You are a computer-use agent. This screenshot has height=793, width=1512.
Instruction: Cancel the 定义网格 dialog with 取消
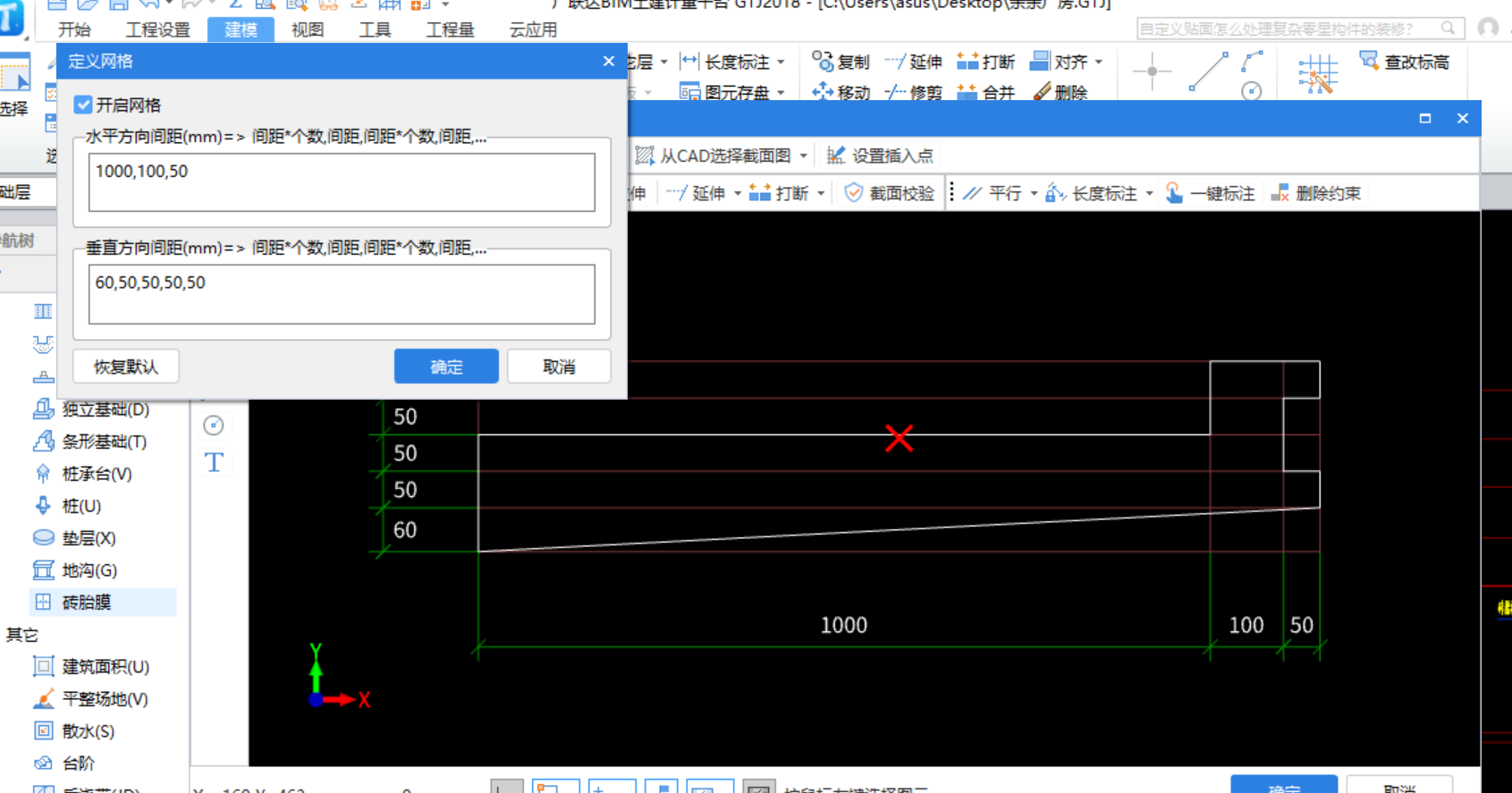point(559,367)
